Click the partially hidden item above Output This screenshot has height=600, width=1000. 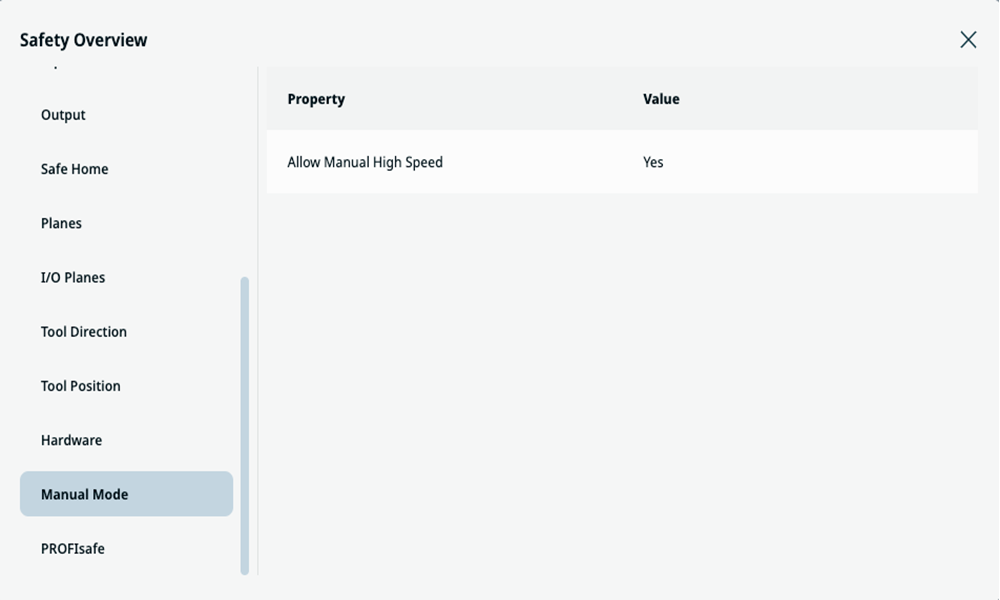pos(56,66)
